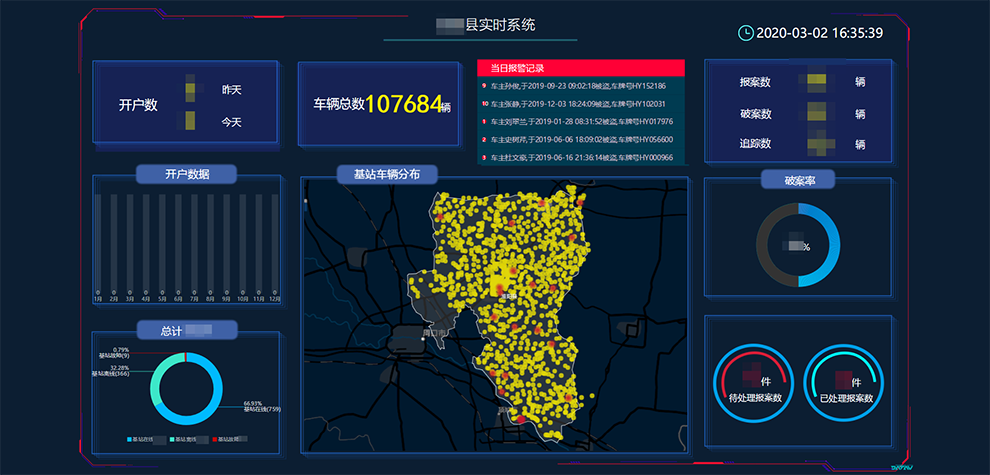
Task: Open the 破案率 panel title tab
Action: [797, 180]
